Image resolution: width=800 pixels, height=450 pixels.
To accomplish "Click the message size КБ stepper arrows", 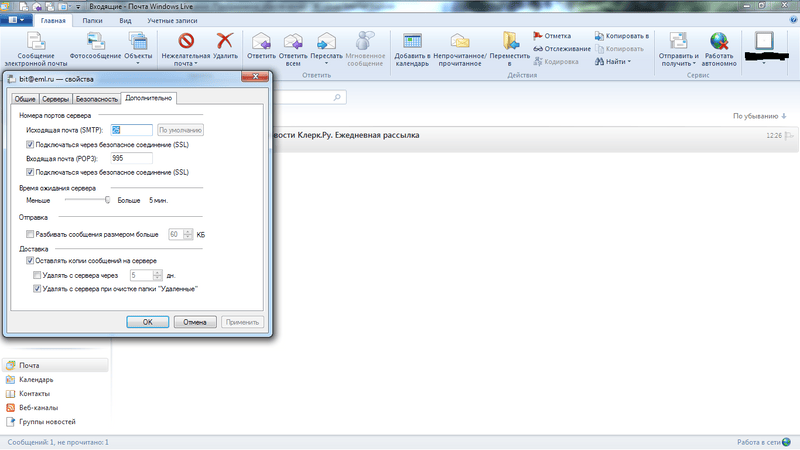I will [188, 234].
